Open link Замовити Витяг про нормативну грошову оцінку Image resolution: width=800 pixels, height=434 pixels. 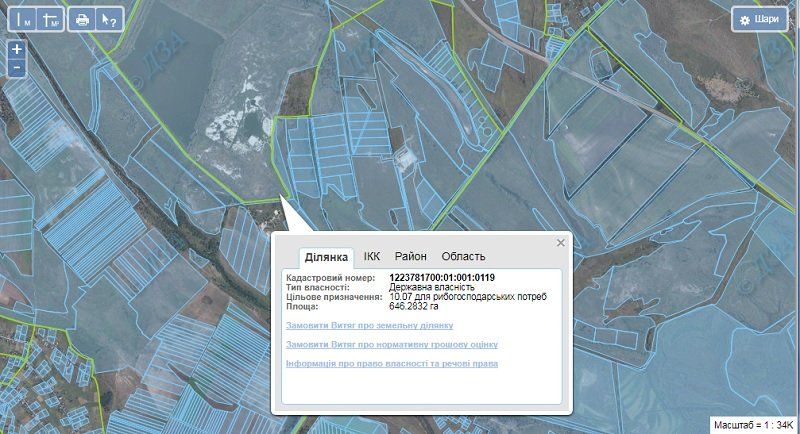click(391, 344)
